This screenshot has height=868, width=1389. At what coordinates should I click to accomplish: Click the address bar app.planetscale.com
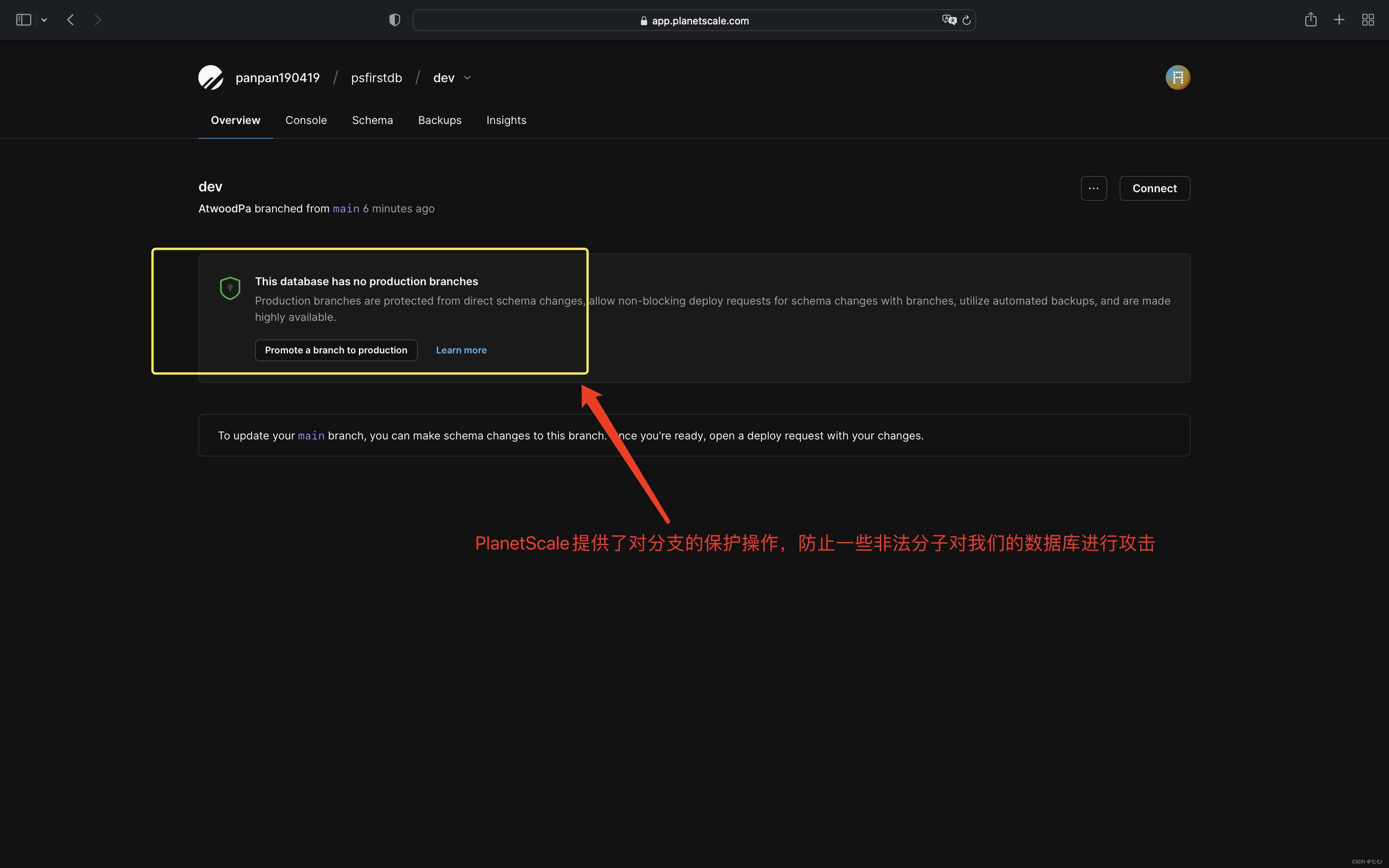point(694,21)
